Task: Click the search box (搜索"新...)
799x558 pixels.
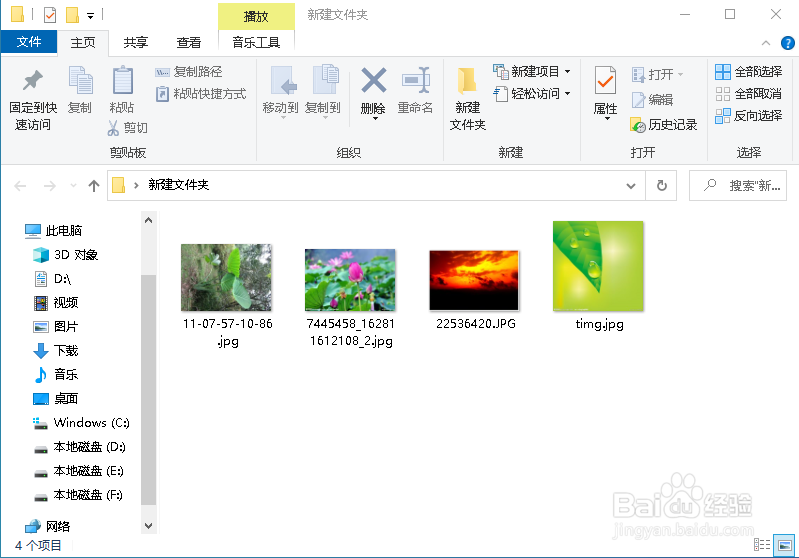Action: click(738, 185)
